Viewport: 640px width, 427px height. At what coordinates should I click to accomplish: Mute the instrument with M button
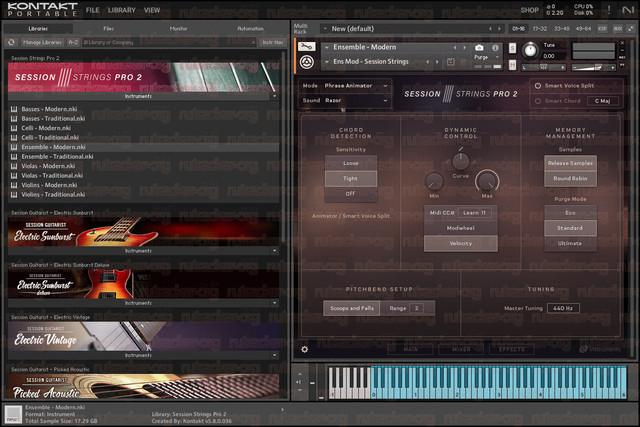512,64
